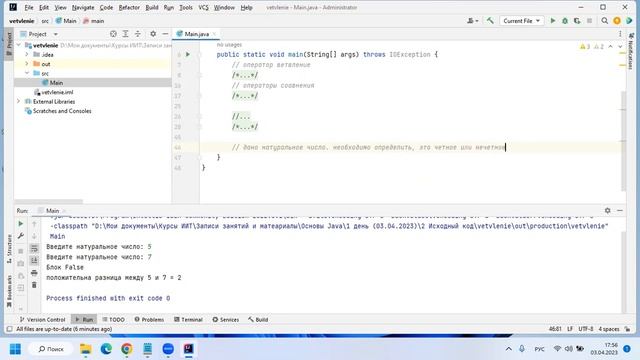Open the editor tabs options menu
This screenshot has height=360, width=640.
(620, 34)
